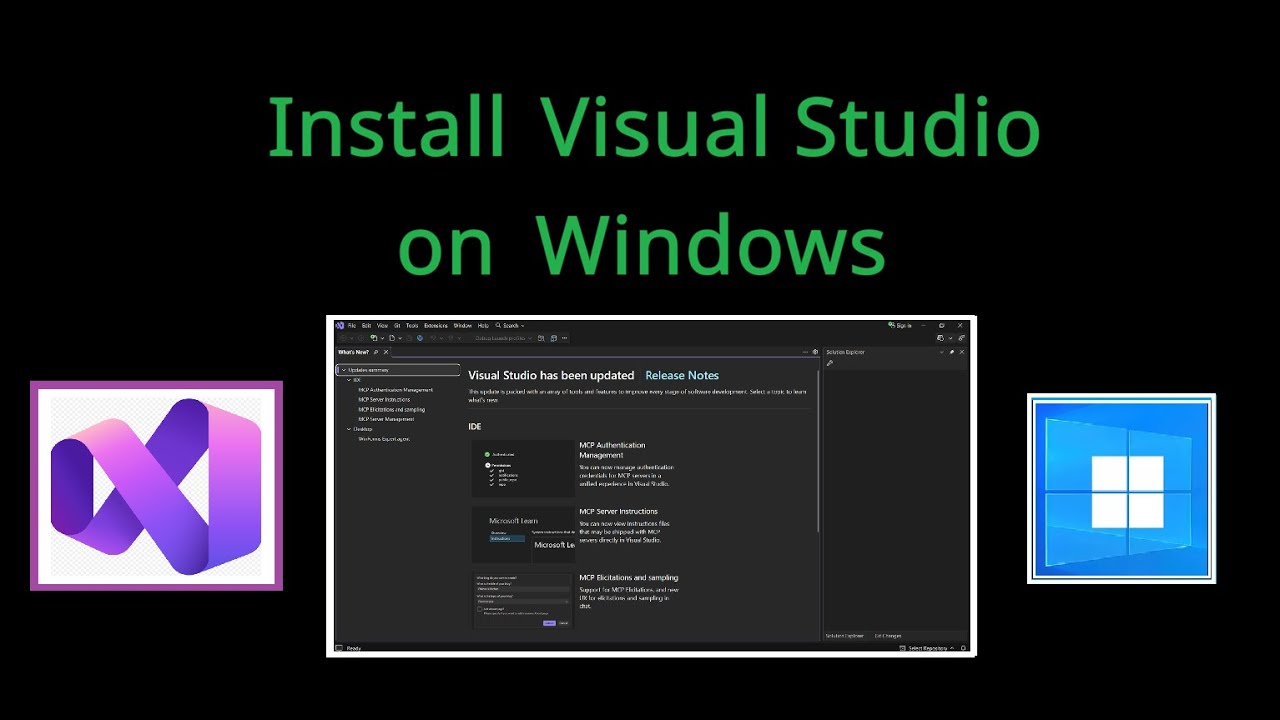
Task: Collapse the Desktop tree node
Action: 350,429
